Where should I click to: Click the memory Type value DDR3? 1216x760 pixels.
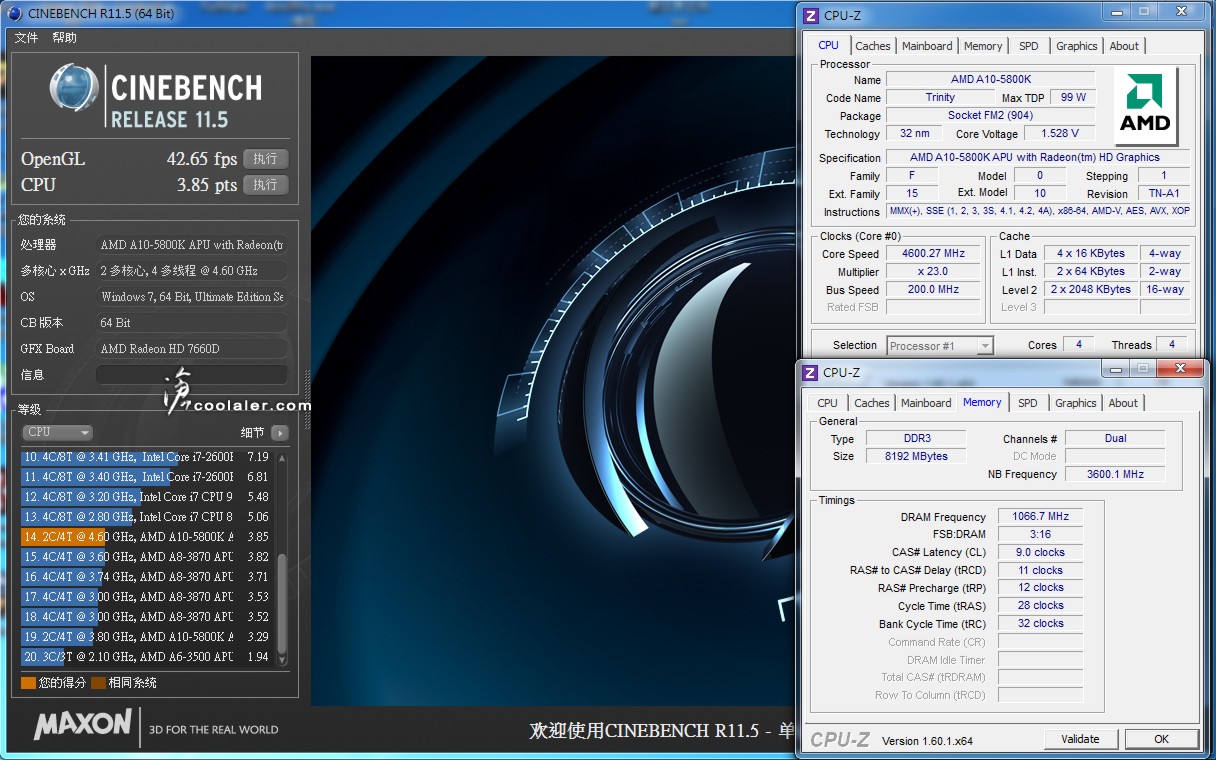915,438
